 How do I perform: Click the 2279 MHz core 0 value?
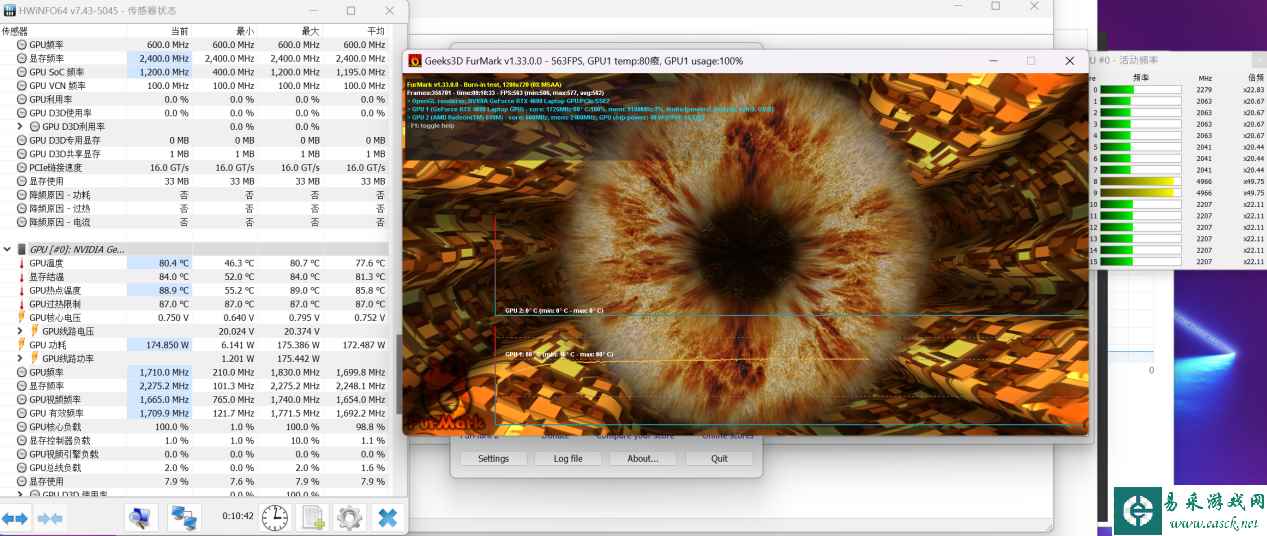pos(1204,89)
